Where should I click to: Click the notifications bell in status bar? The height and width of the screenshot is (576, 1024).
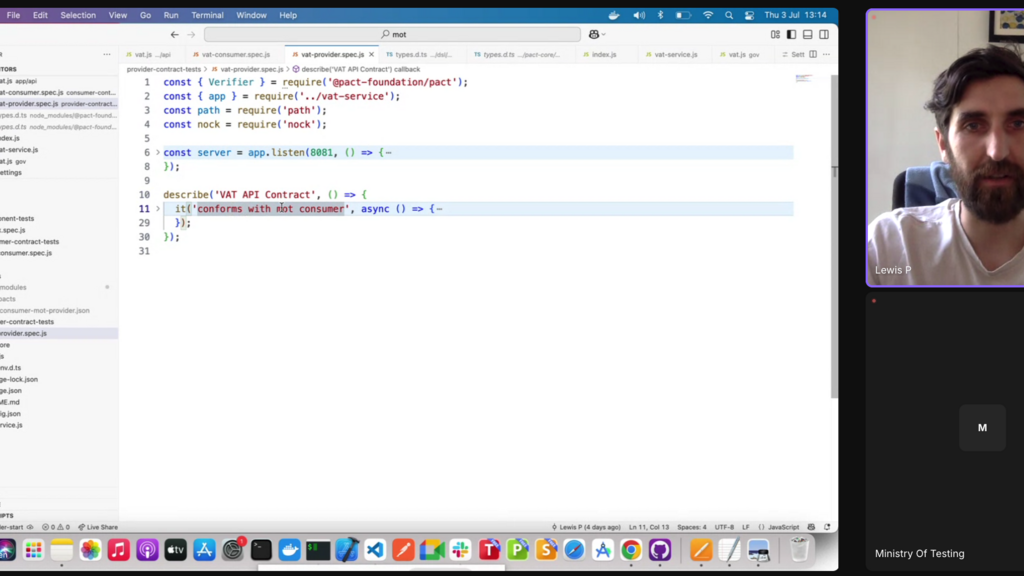click(x=827, y=527)
